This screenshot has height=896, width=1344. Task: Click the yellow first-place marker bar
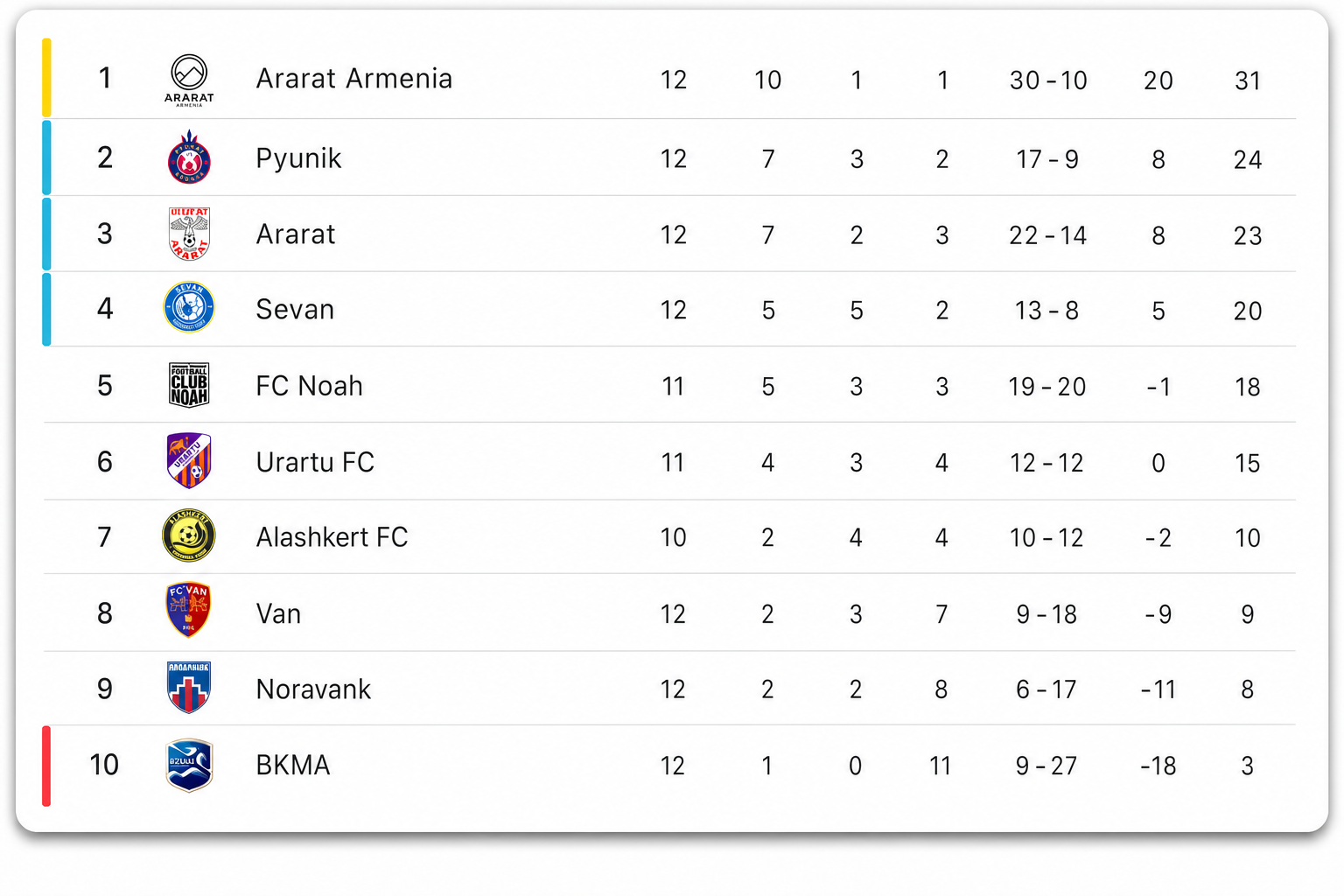pyautogui.click(x=46, y=78)
